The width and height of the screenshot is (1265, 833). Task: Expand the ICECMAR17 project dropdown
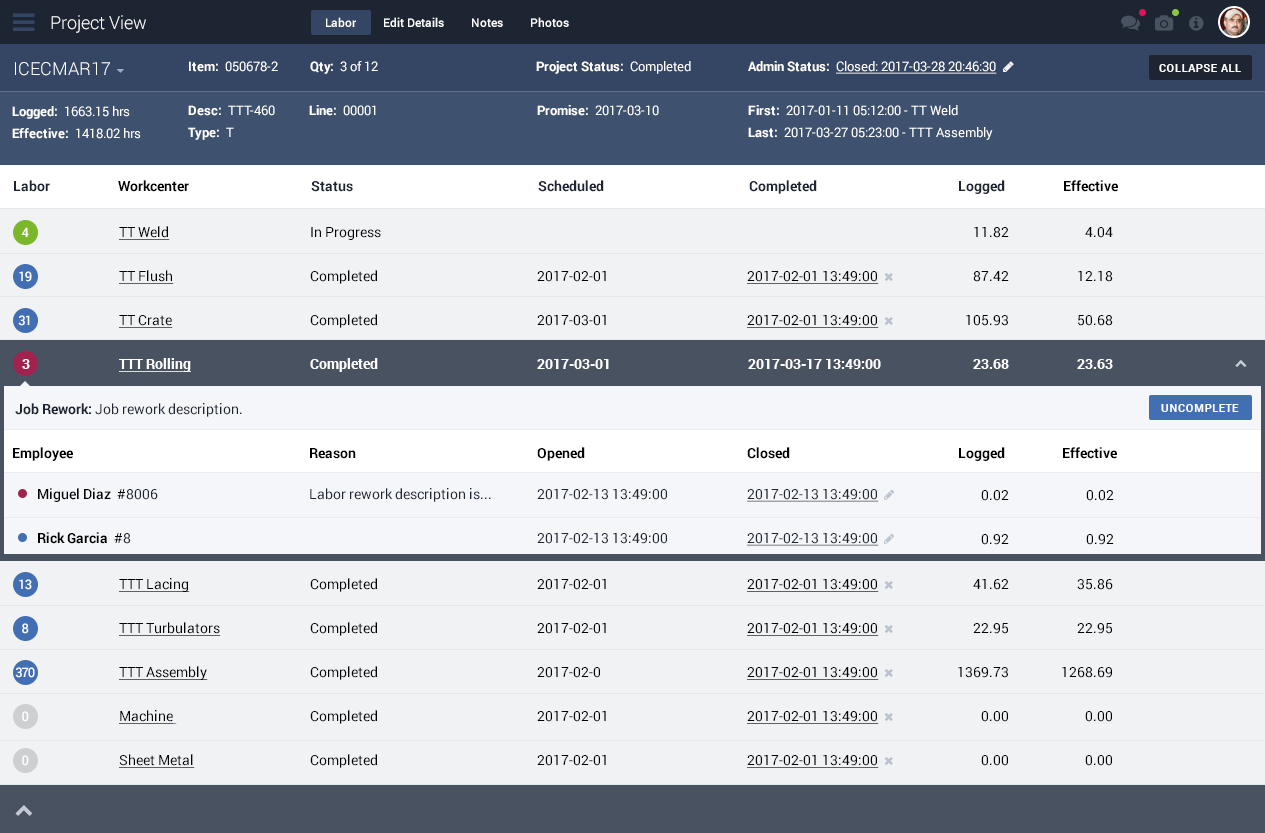[120, 70]
